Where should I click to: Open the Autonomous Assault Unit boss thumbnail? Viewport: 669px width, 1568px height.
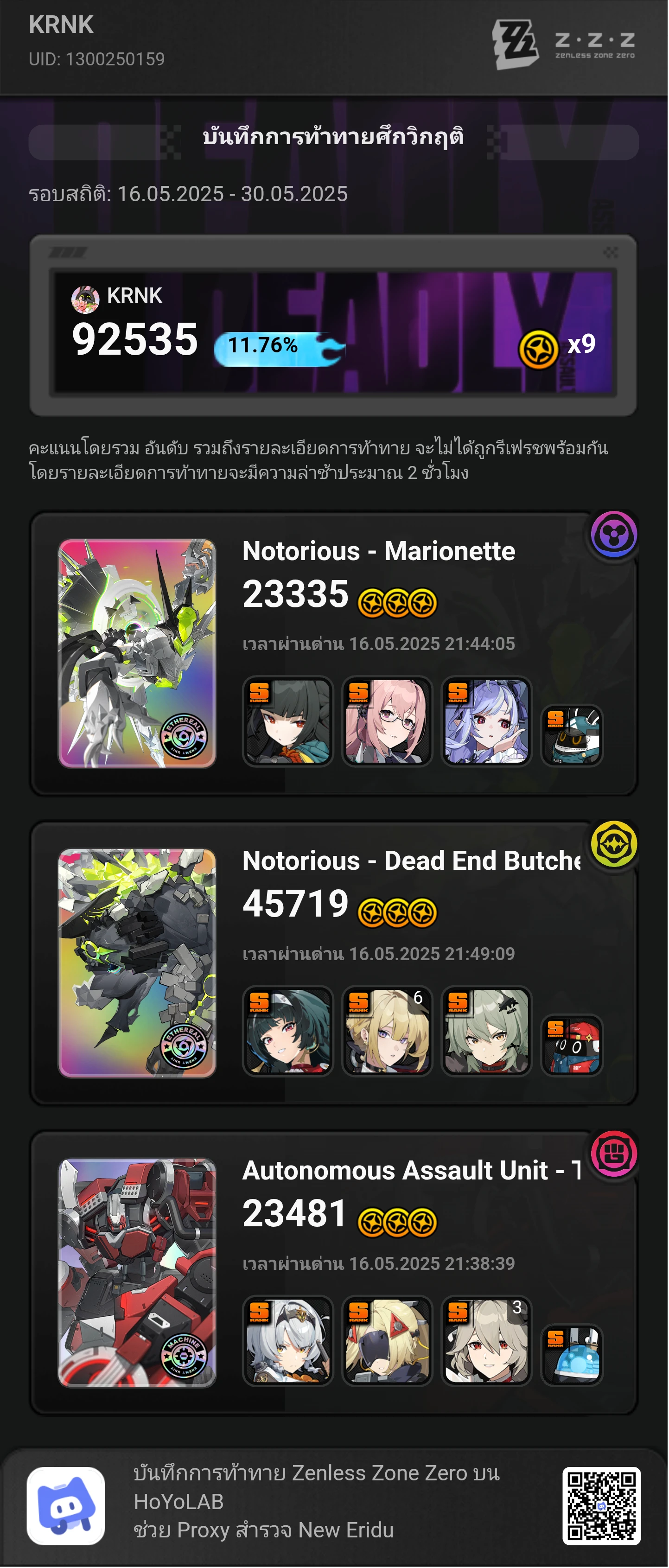pyautogui.click(x=137, y=1273)
